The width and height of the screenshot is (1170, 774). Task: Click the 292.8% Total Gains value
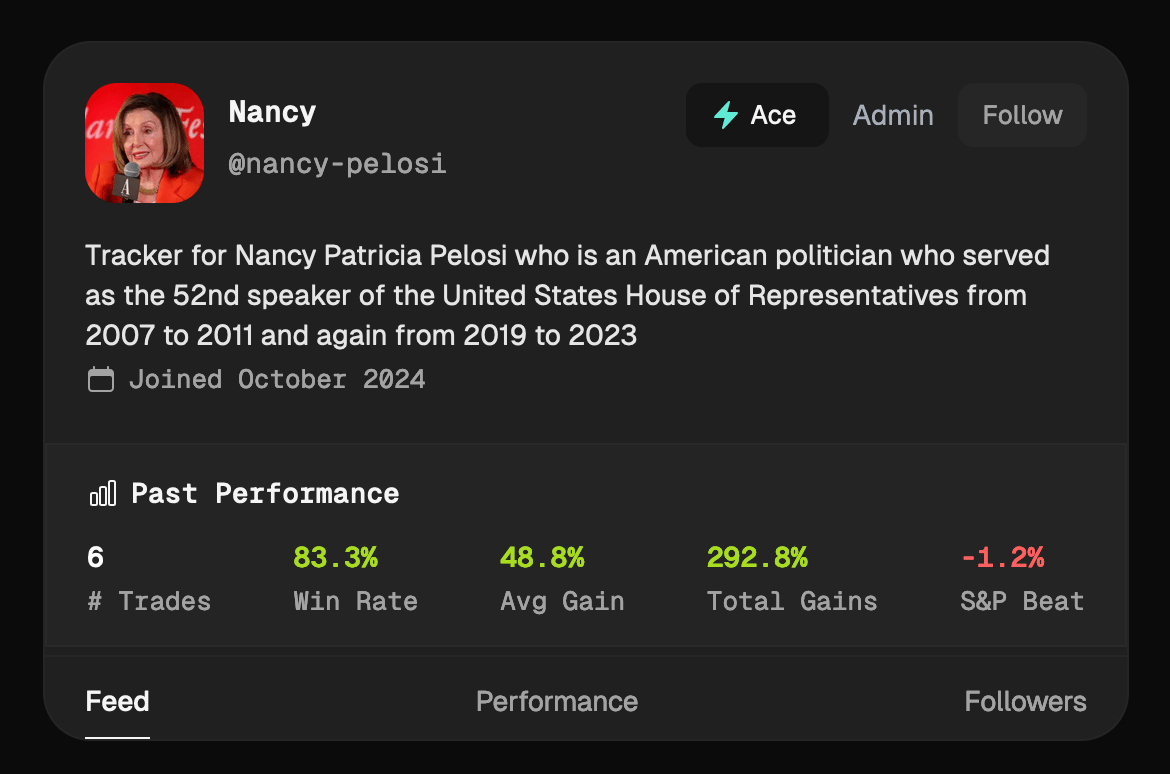point(757,558)
